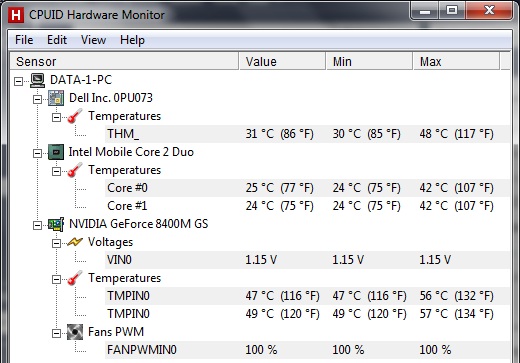This screenshot has width=520, height=363.
Task: Collapse the Voltages node
Action: tap(56, 243)
